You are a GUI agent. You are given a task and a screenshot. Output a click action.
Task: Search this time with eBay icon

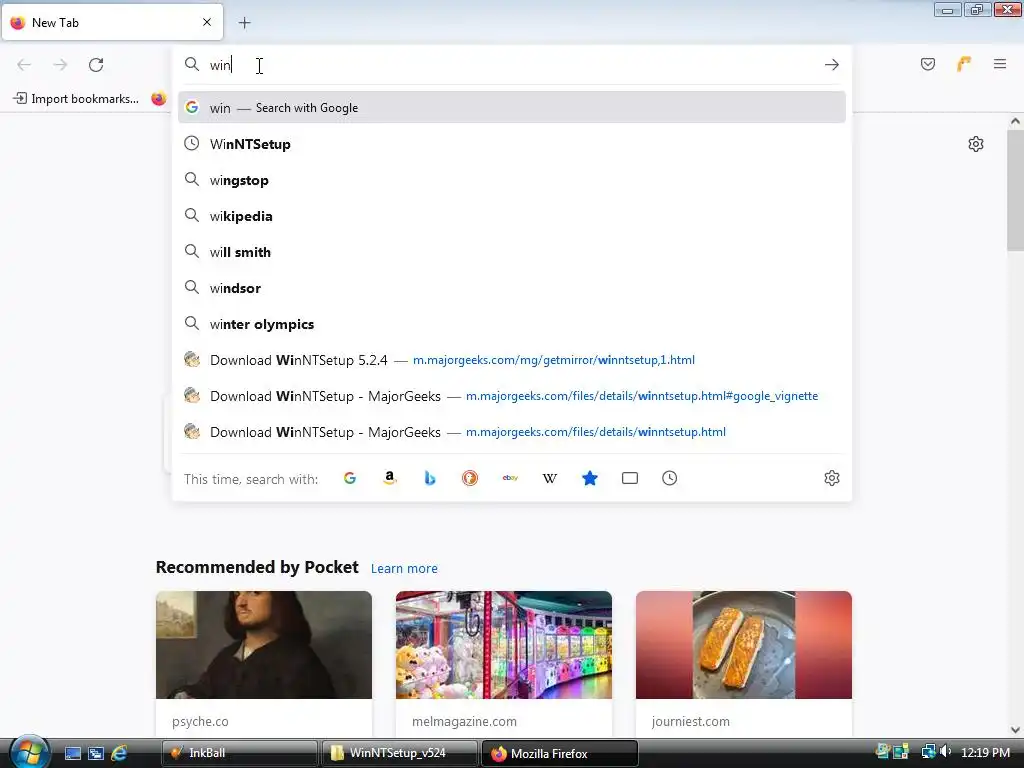(x=510, y=478)
